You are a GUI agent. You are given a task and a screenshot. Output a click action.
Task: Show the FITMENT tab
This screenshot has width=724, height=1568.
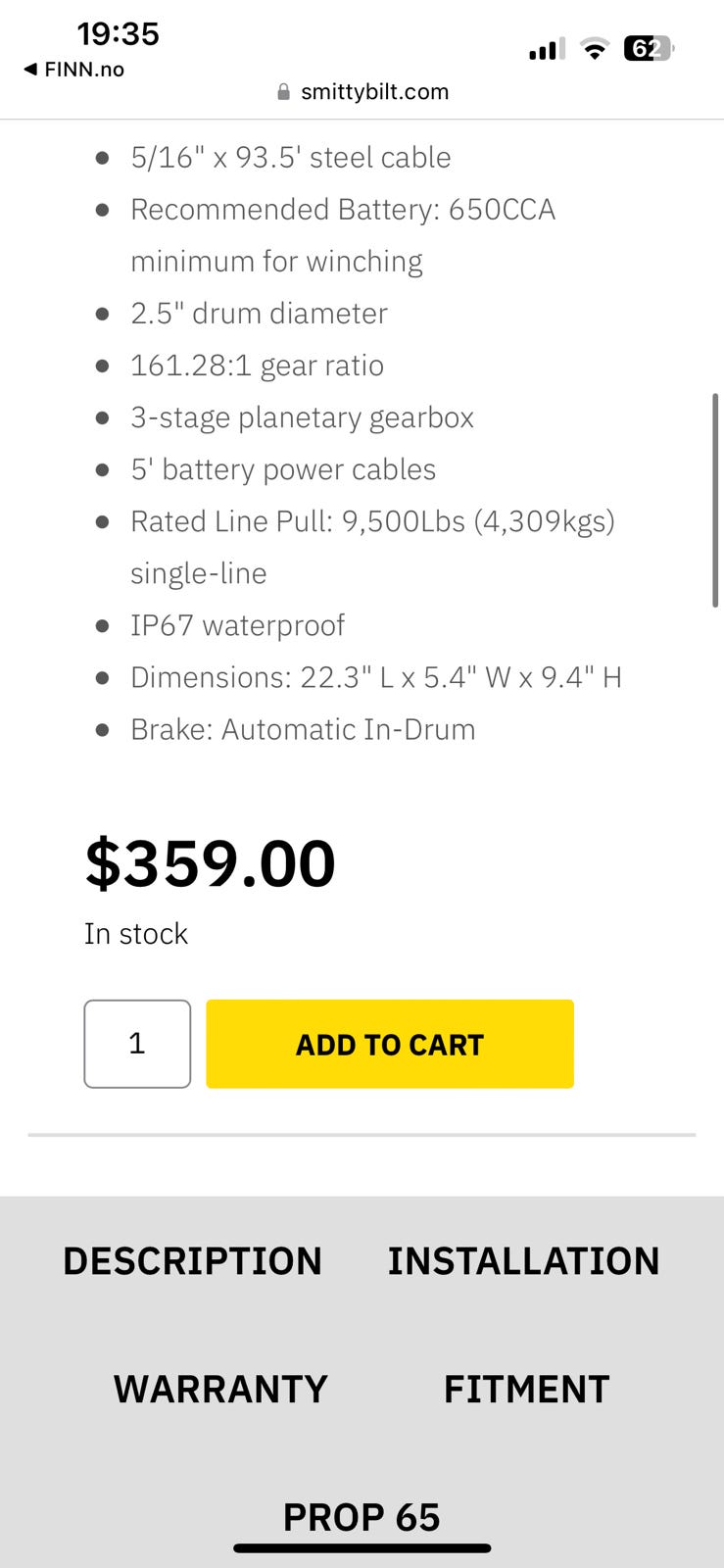(526, 1390)
